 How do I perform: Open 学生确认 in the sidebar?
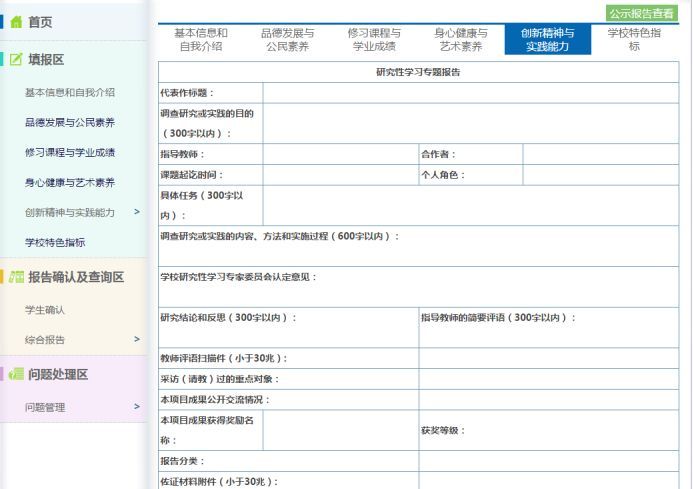click(45, 310)
